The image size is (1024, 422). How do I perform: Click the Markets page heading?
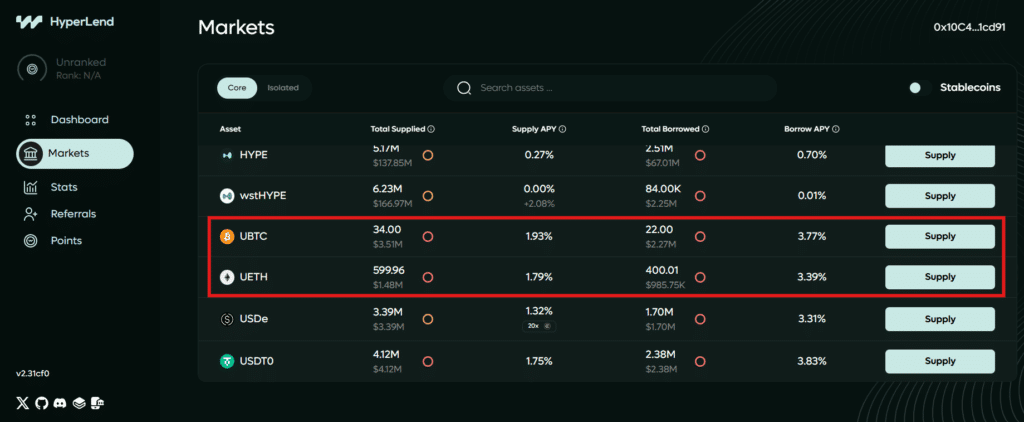pos(236,27)
